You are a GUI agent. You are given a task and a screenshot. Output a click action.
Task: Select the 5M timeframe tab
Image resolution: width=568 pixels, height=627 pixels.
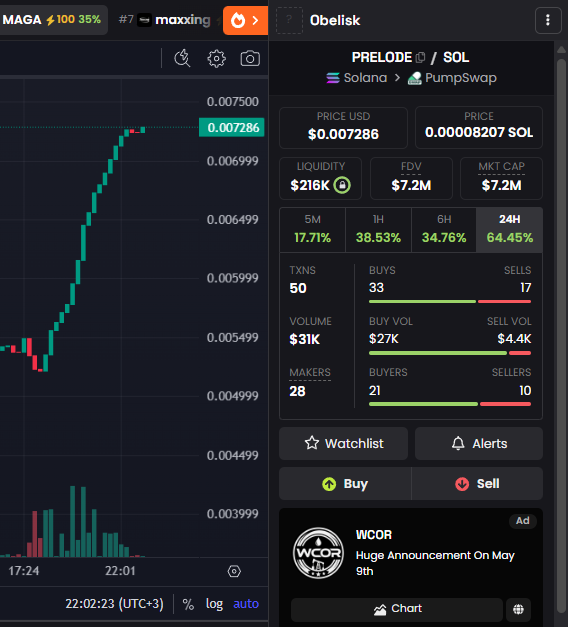(x=312, y=230)
